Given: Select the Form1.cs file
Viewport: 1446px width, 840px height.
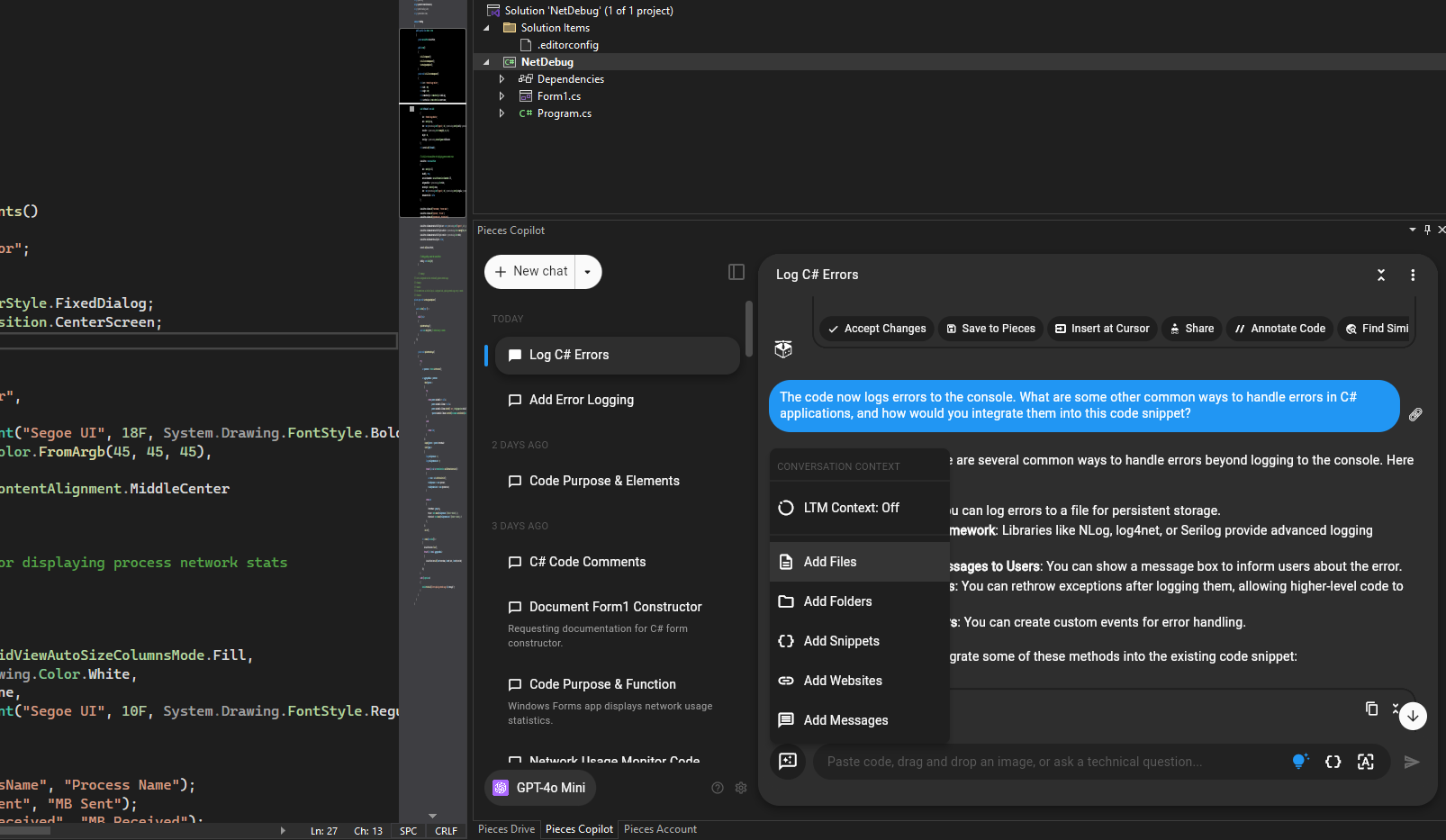Looking at the screenshot, I should click(559, 96).
